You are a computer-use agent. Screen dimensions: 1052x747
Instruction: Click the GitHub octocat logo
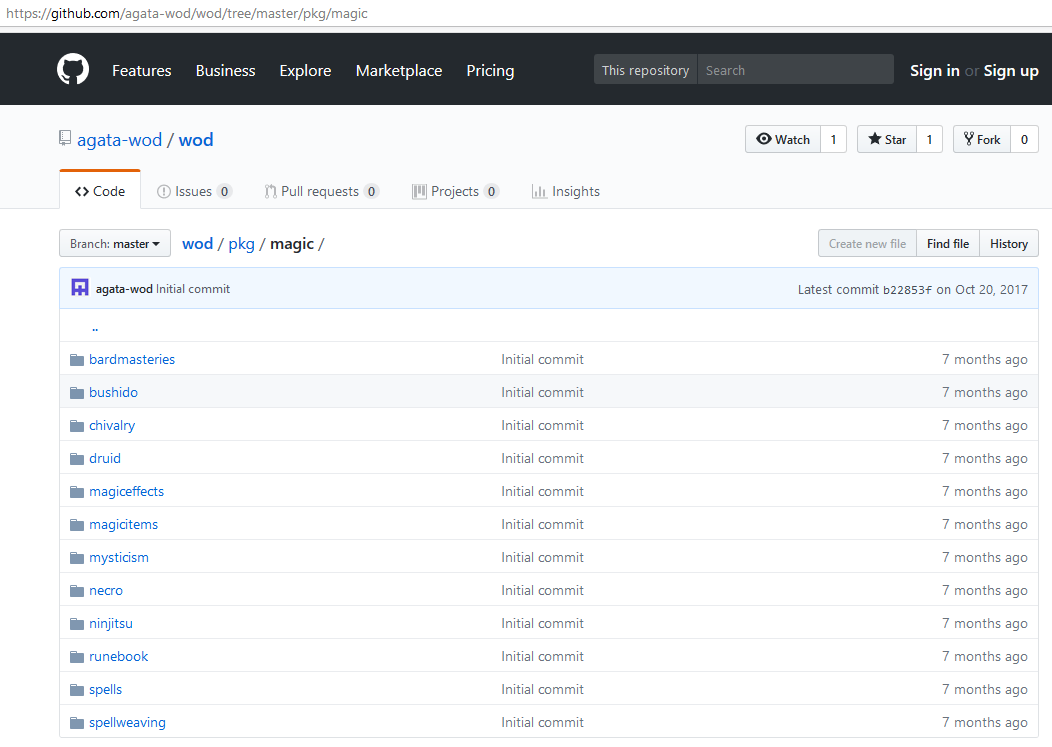click(x=73, y=70)
